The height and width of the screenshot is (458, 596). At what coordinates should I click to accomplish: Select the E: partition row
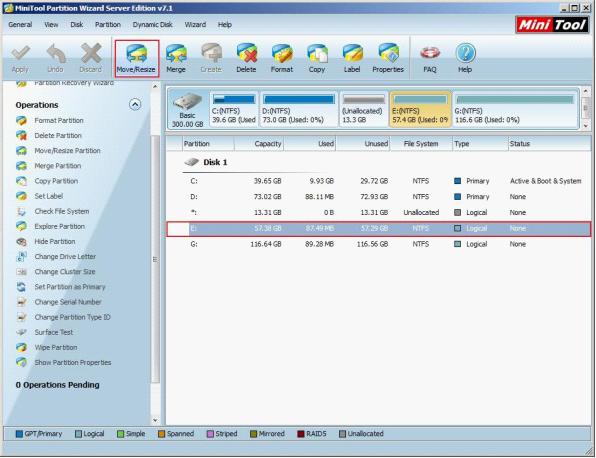point(379,228)
